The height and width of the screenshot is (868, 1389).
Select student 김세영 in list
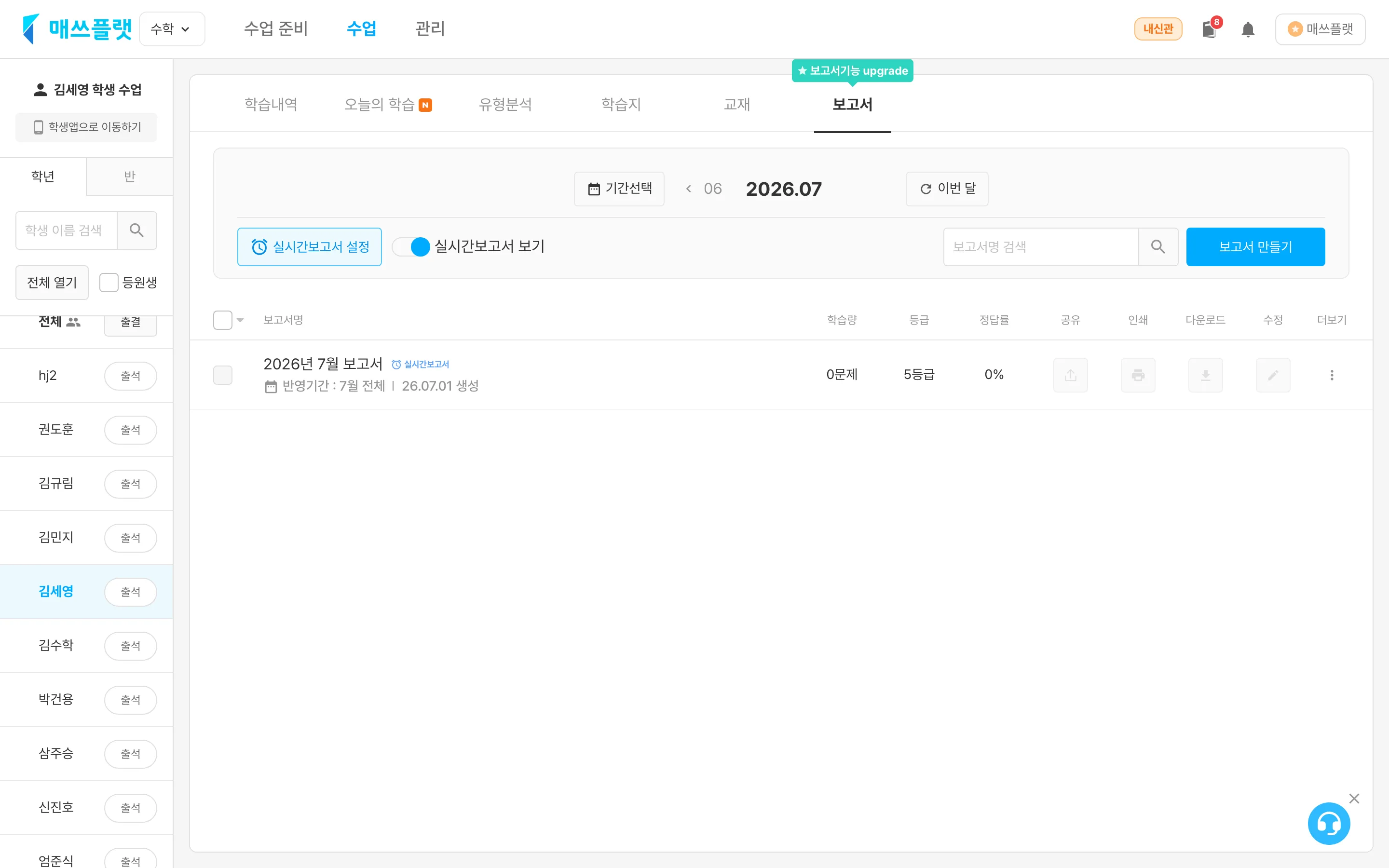click(55, 591)
